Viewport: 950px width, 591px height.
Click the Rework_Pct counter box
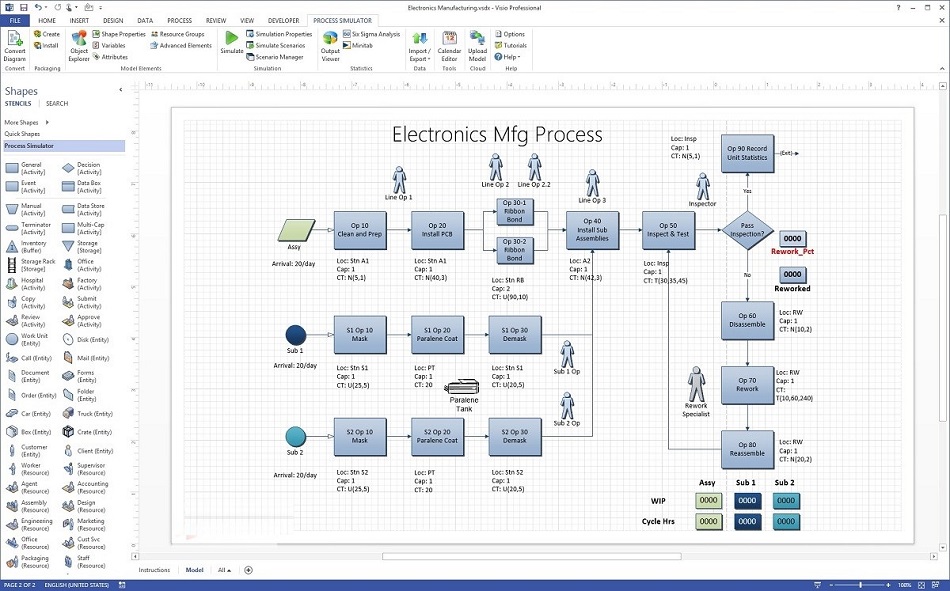pos(792,238)
